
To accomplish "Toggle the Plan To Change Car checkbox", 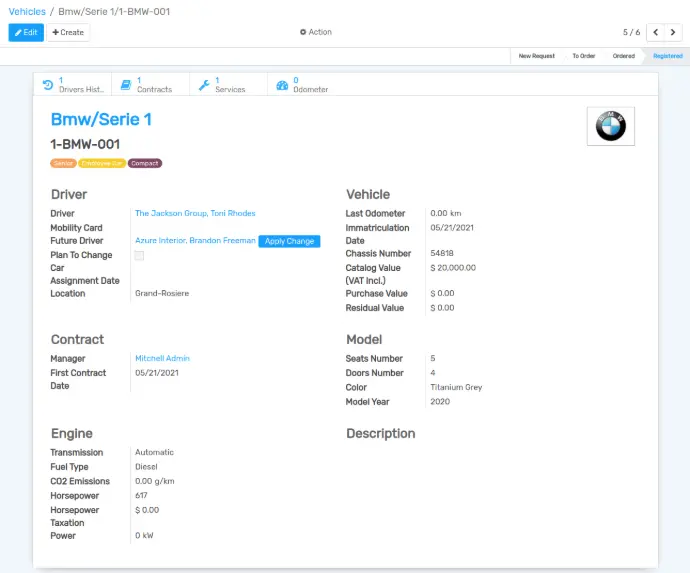I will 139,255.
